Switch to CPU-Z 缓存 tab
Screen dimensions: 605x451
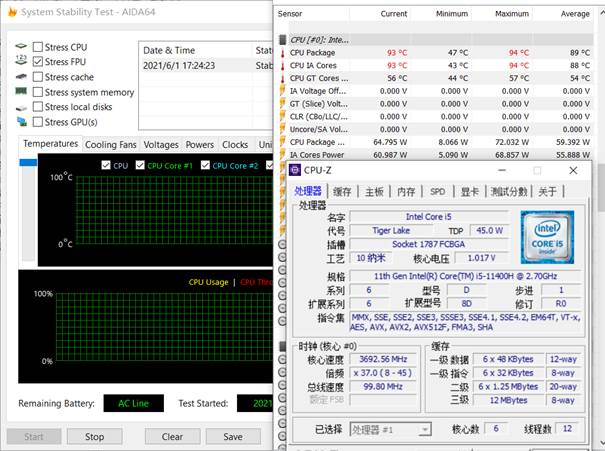pyautogui.click(x=342, y=191)
